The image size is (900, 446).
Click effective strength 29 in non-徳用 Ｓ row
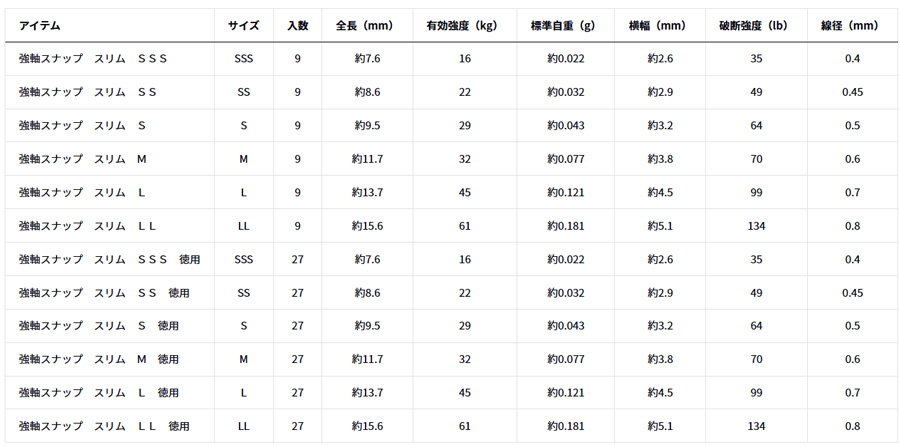point(464,126)
